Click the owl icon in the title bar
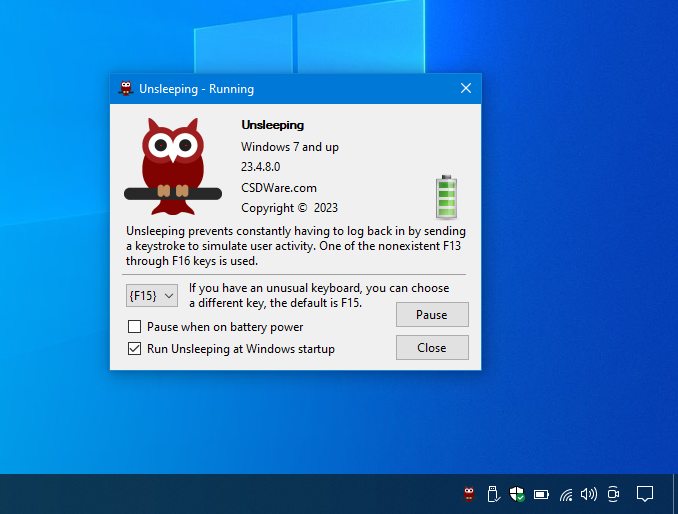This screenshot has height=514, width=678. (x=126, y=88)
